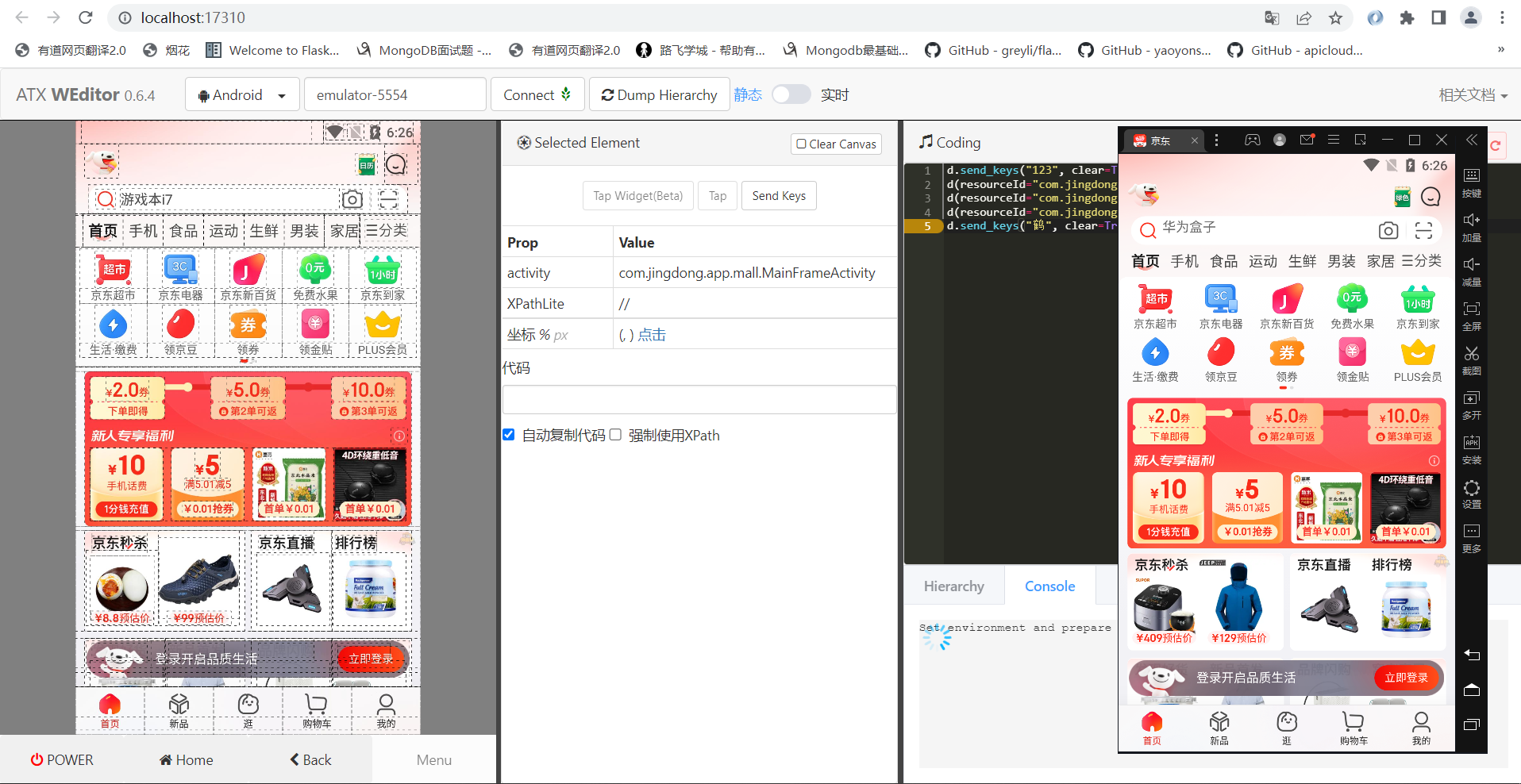
Task: Select the 新品 tab in emulator bottom bar
Action: pyautogui.click(x=1219, y=728)
